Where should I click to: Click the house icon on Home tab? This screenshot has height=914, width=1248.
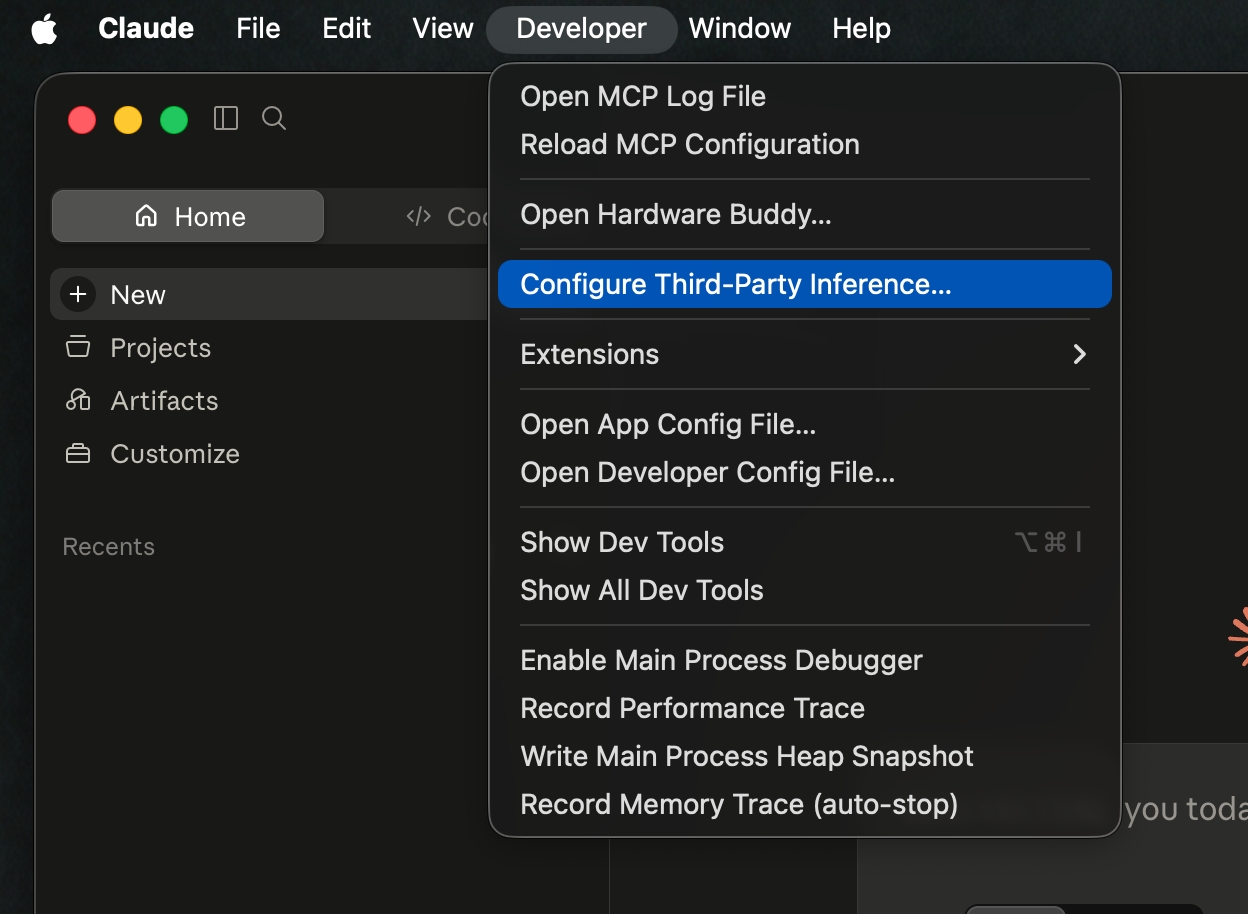click(x=146, y=216)
